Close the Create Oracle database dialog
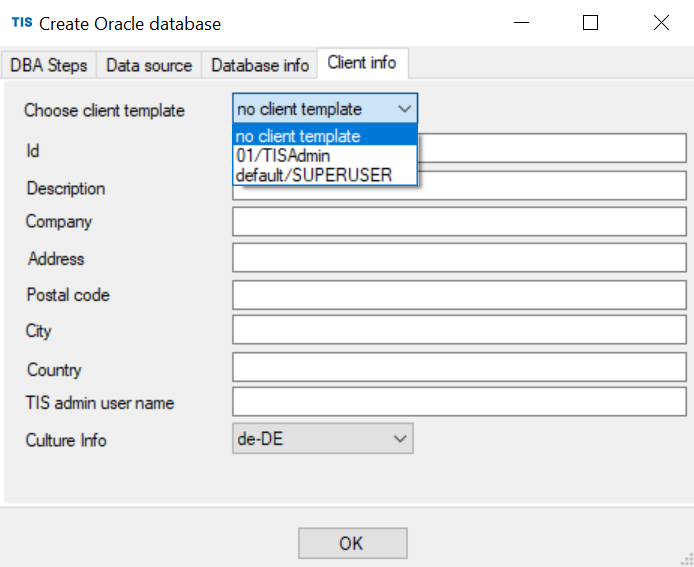 click(661, 23)
